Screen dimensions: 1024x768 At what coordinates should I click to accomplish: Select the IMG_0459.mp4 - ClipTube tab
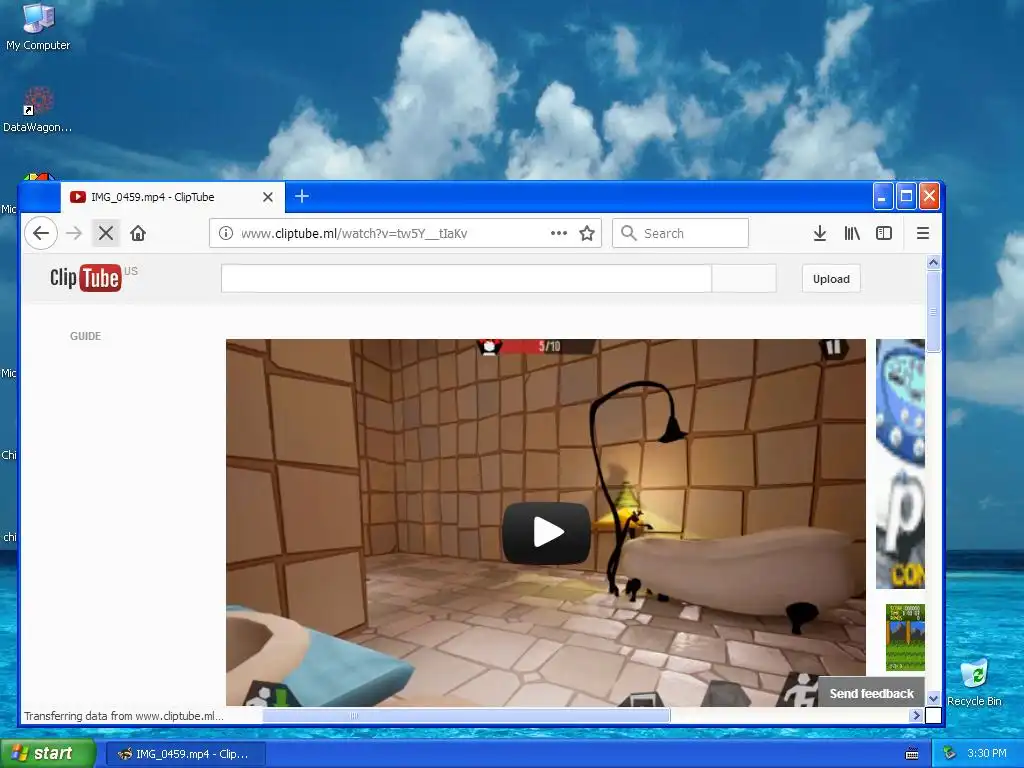(x=172, y=197)
